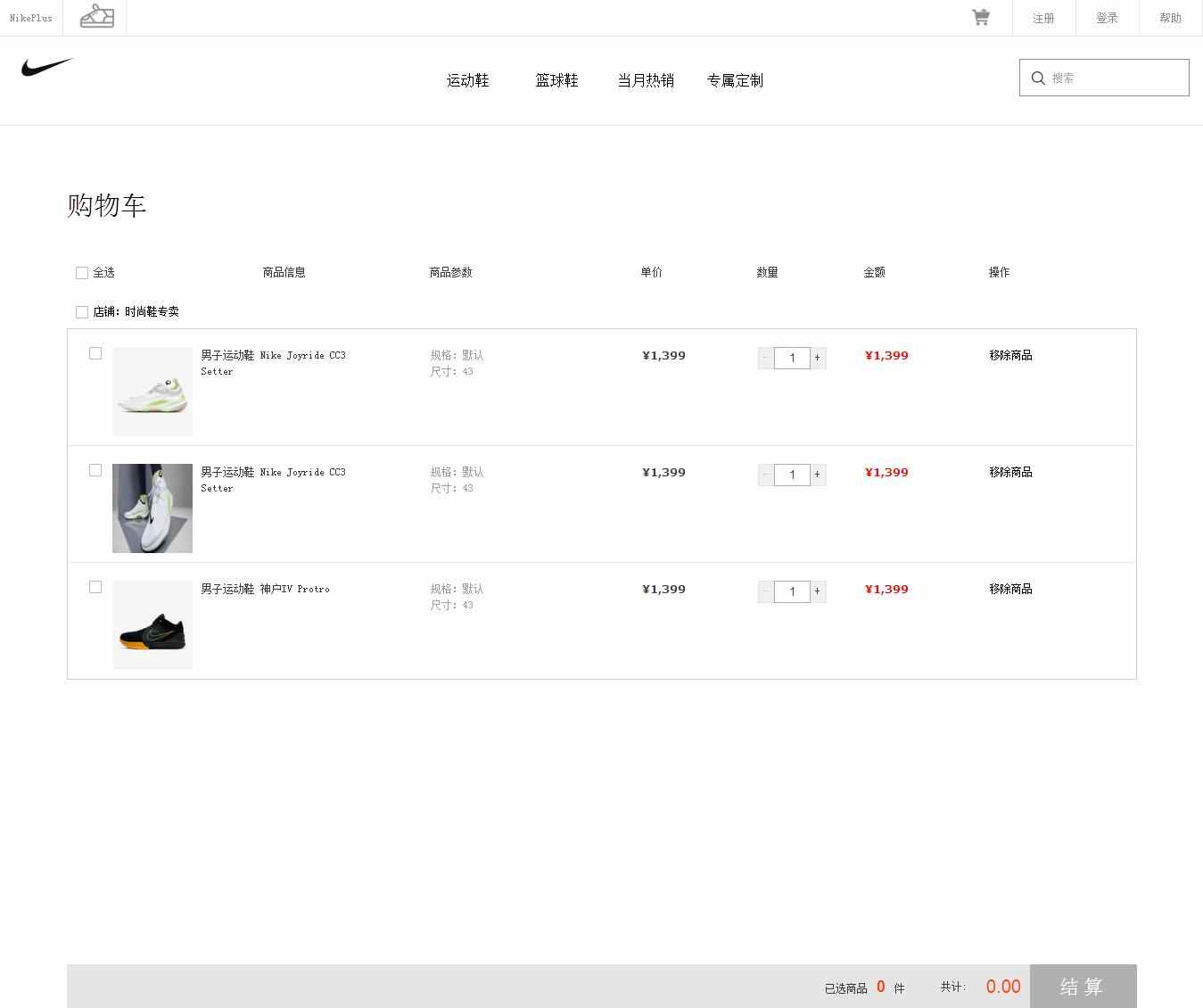Click quantity field of 神户IV Protro

point(792,591)
